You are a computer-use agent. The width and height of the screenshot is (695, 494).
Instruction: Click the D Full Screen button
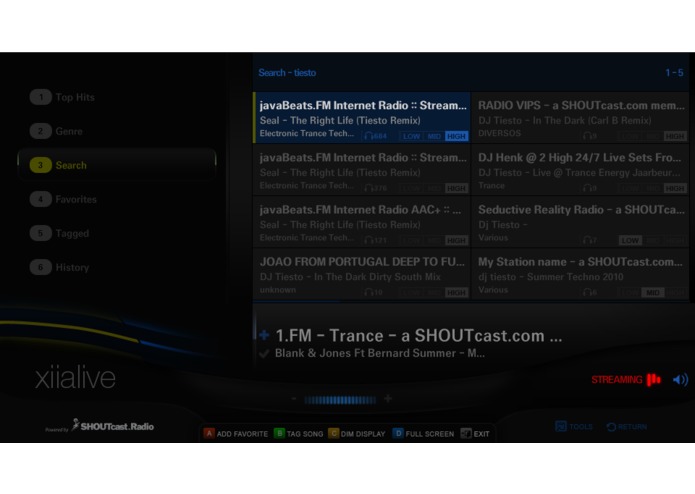tap(424, 433)
